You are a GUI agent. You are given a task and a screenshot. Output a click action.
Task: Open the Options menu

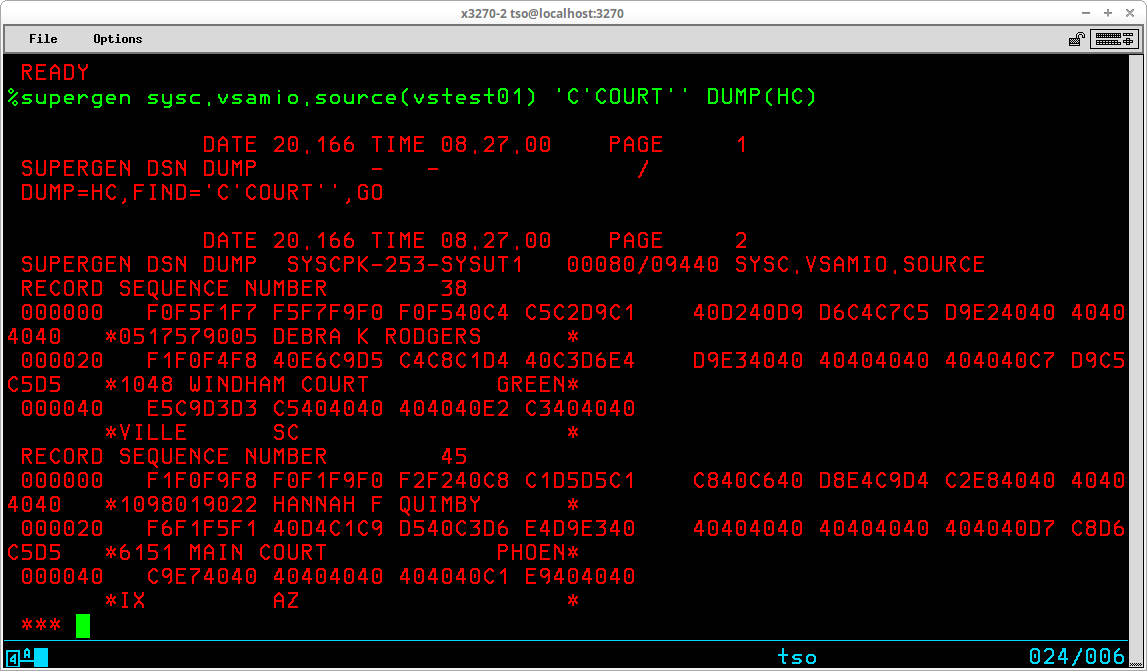[117, 39]
